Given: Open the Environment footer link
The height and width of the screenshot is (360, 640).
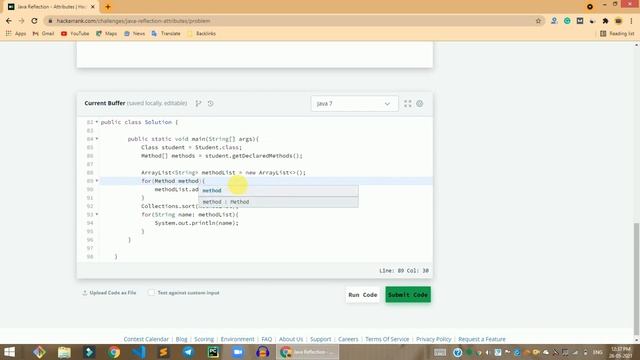Looking at the screenshot, I should 238,339.
